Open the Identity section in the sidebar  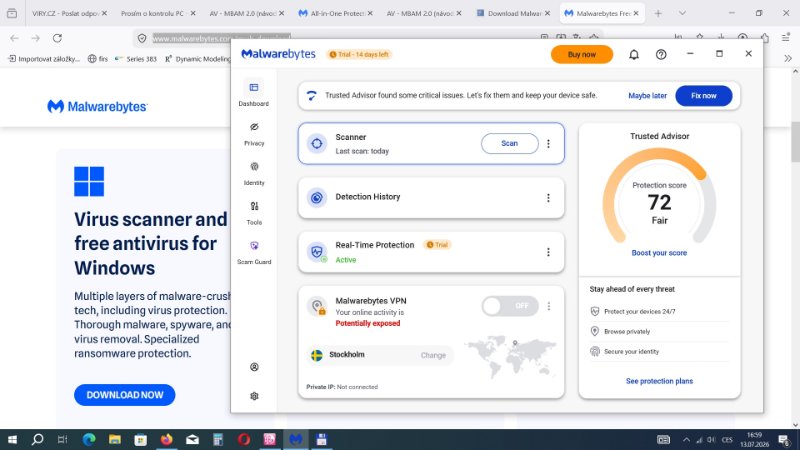click(x=254, y=173)
